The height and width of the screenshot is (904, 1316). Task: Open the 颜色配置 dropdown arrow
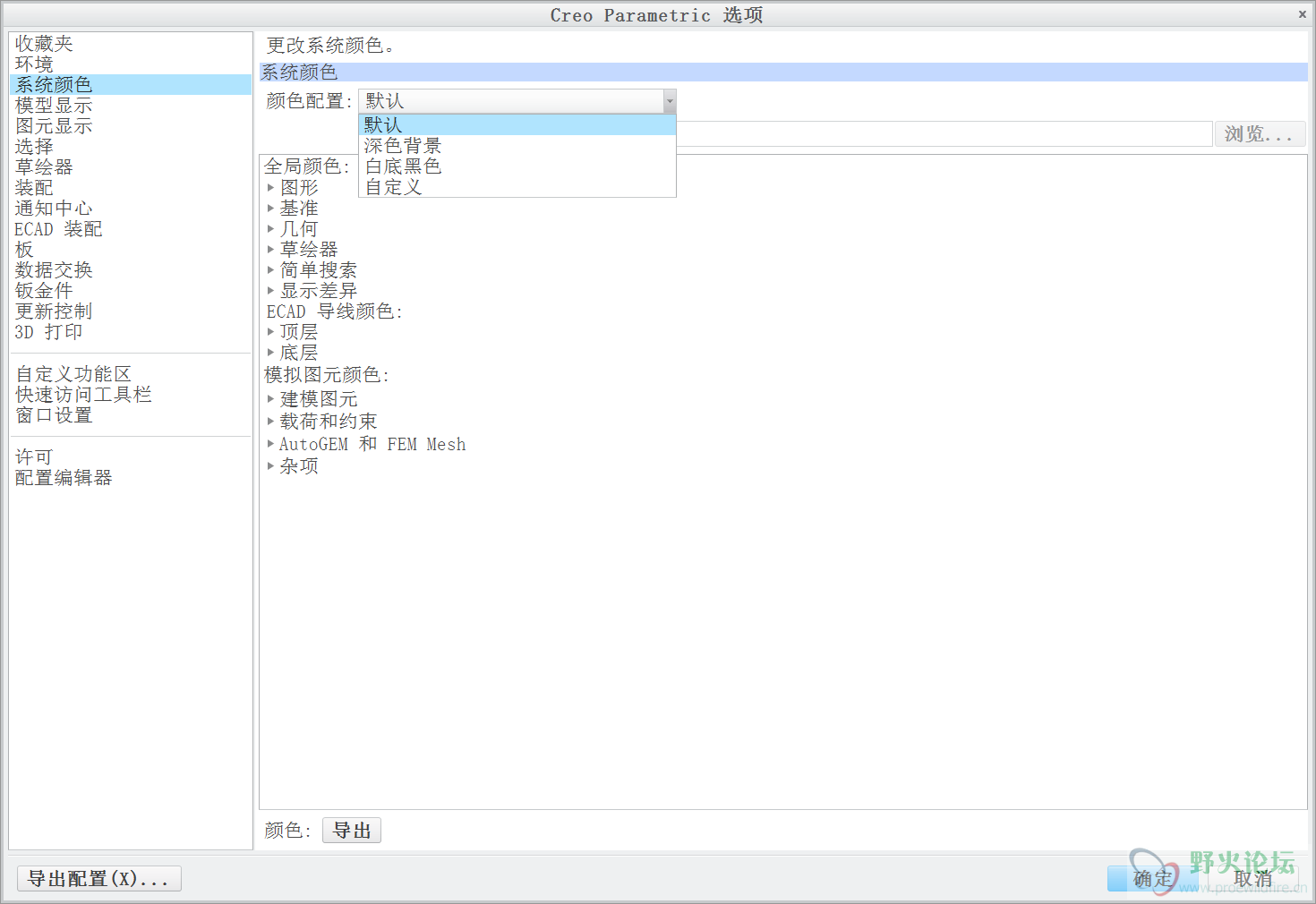tap(670, 101)
